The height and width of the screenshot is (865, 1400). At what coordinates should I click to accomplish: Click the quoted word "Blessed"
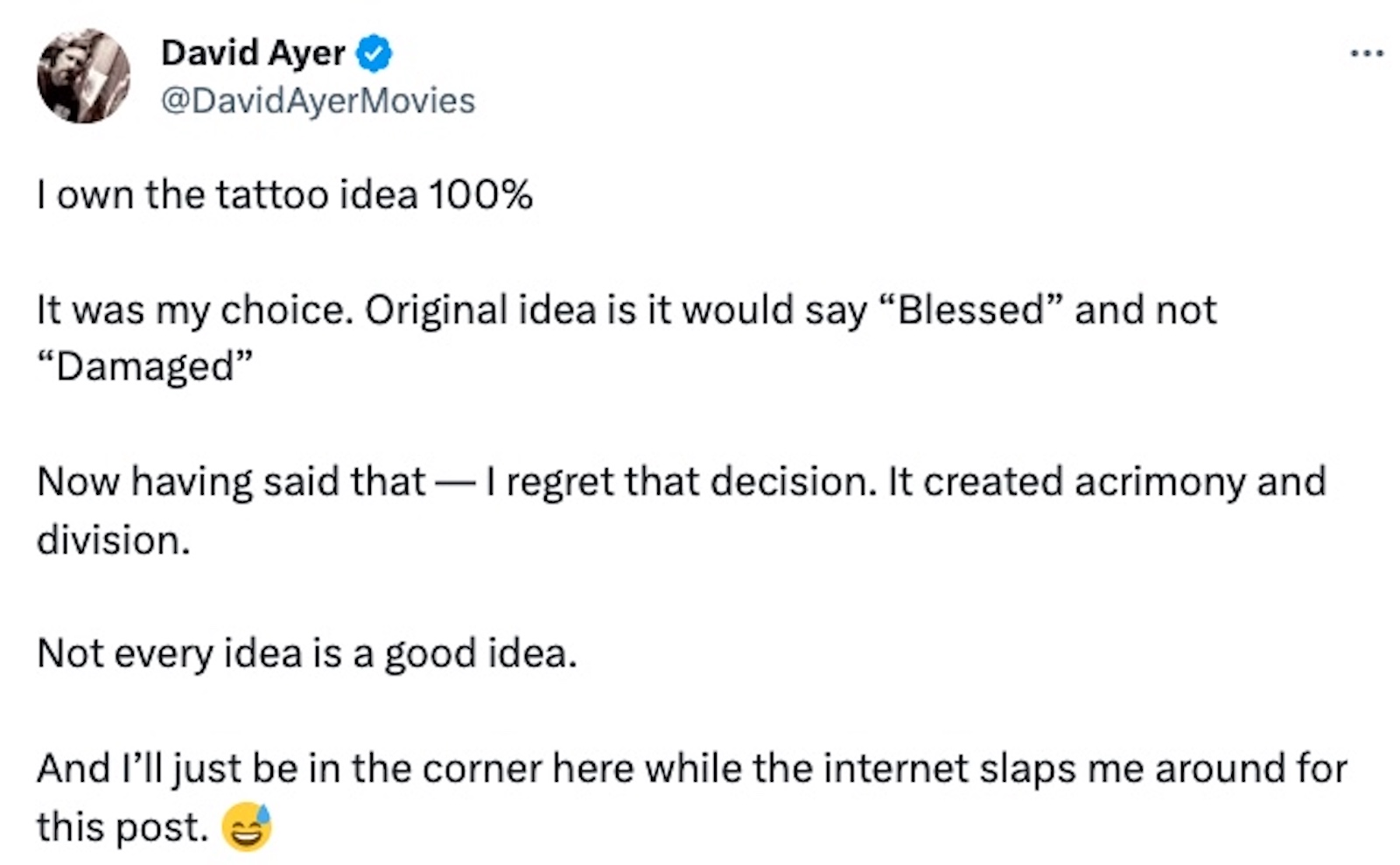(972, 310)
